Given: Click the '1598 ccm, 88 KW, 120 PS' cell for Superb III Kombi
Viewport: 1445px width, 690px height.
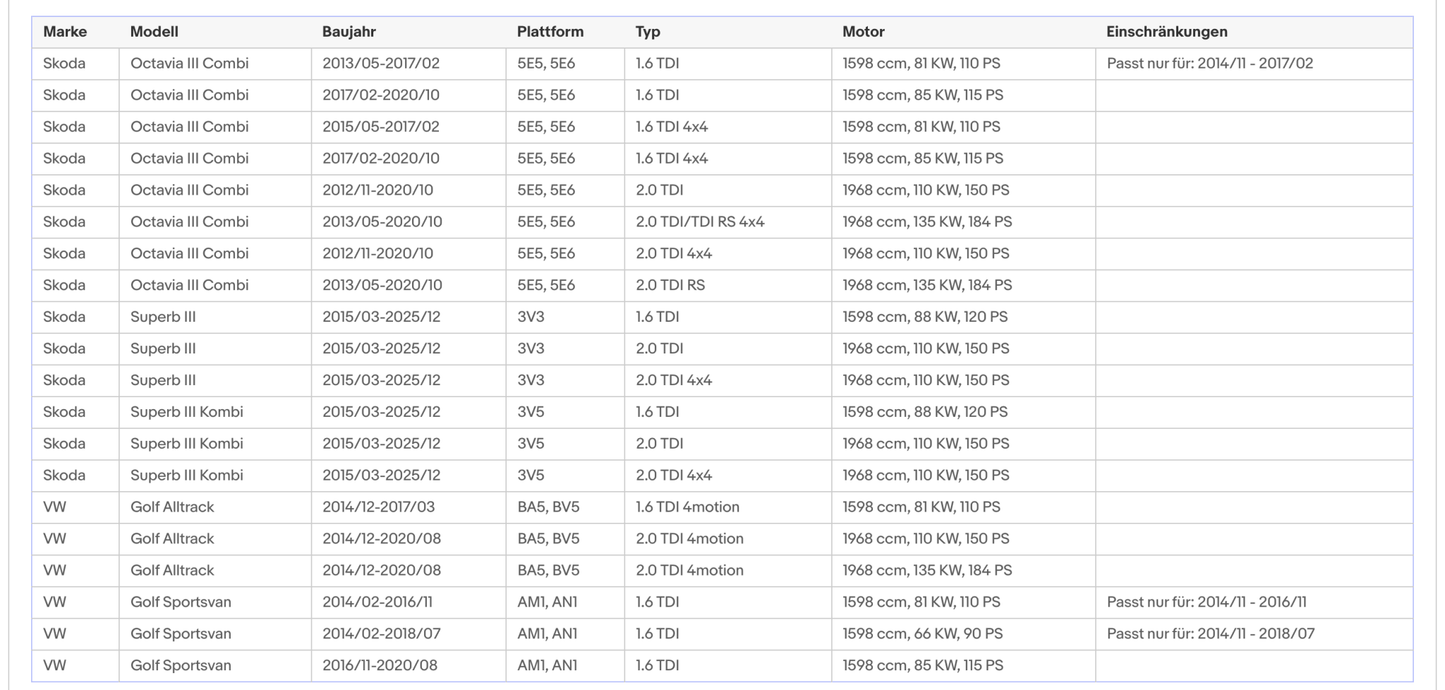Looking at the screenshot, I should click(x=925, y=412).
